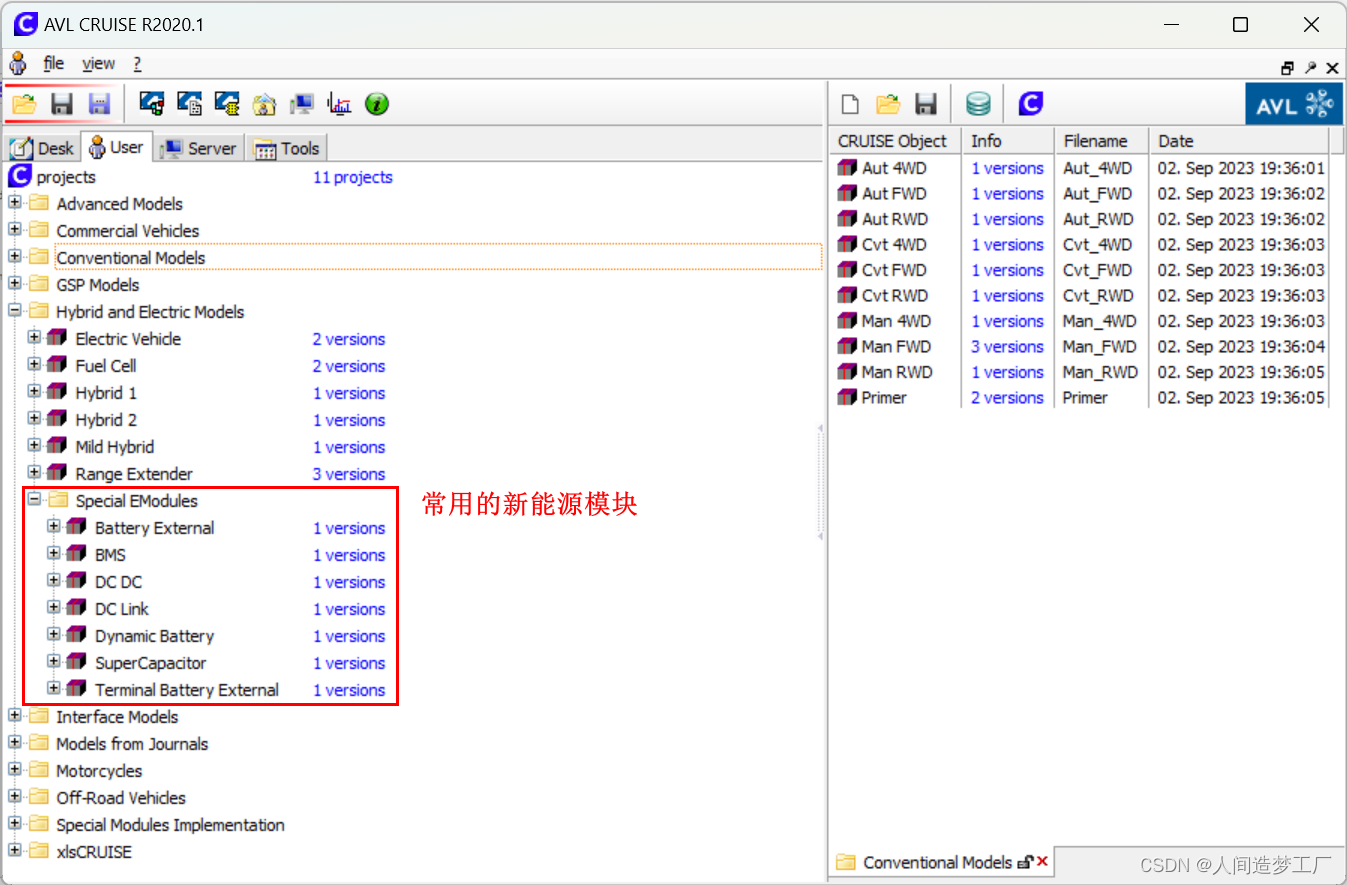Click the lock icon on Conventional Models tab
The width and height of the screenshot is (1347, 885).
point(1025,862)
